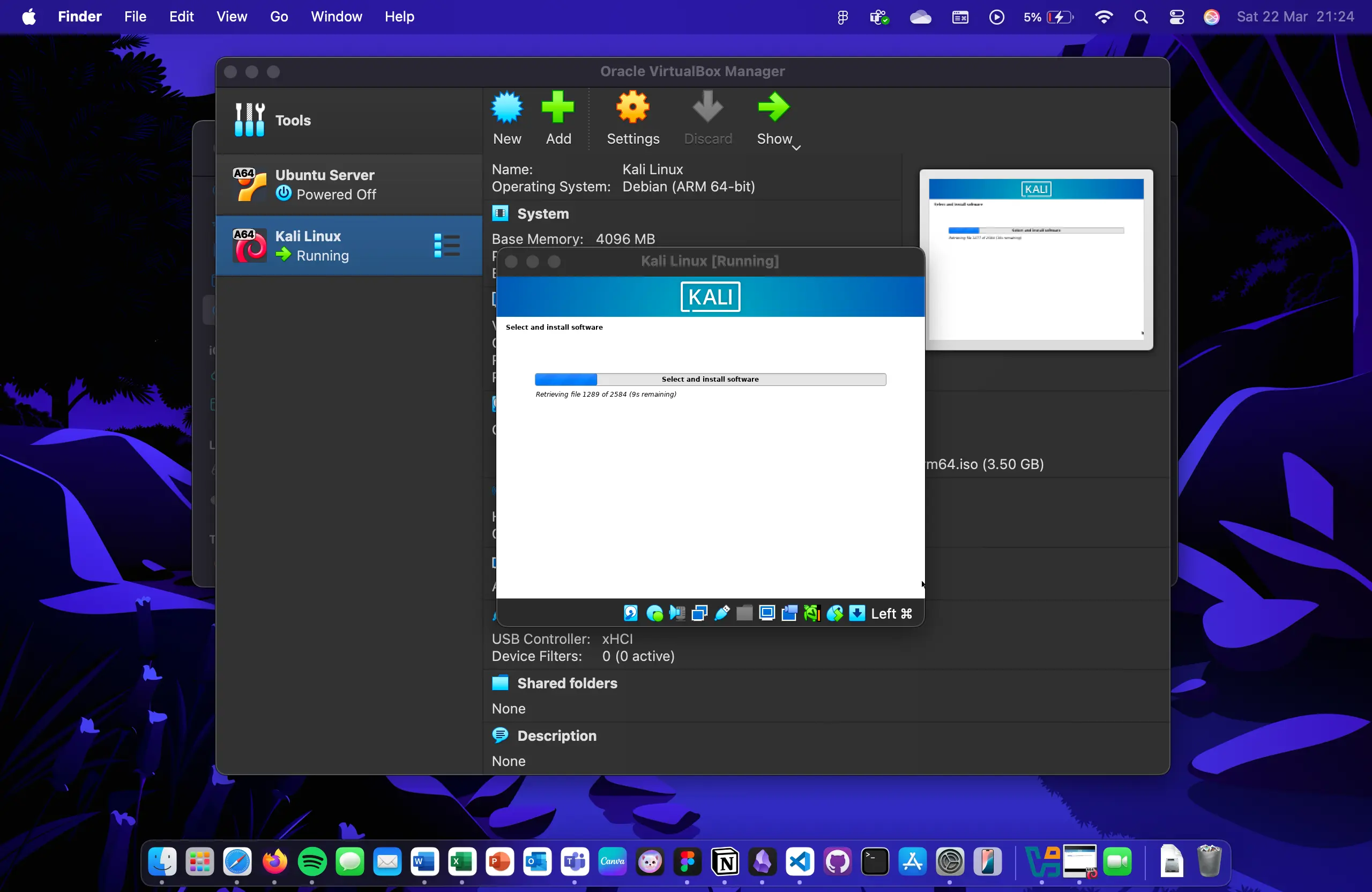Image resolution: width=1372 pixels, height=892 pixels.
Task: Click the hard disk activity status icon
Action: (x=630, y=612)
